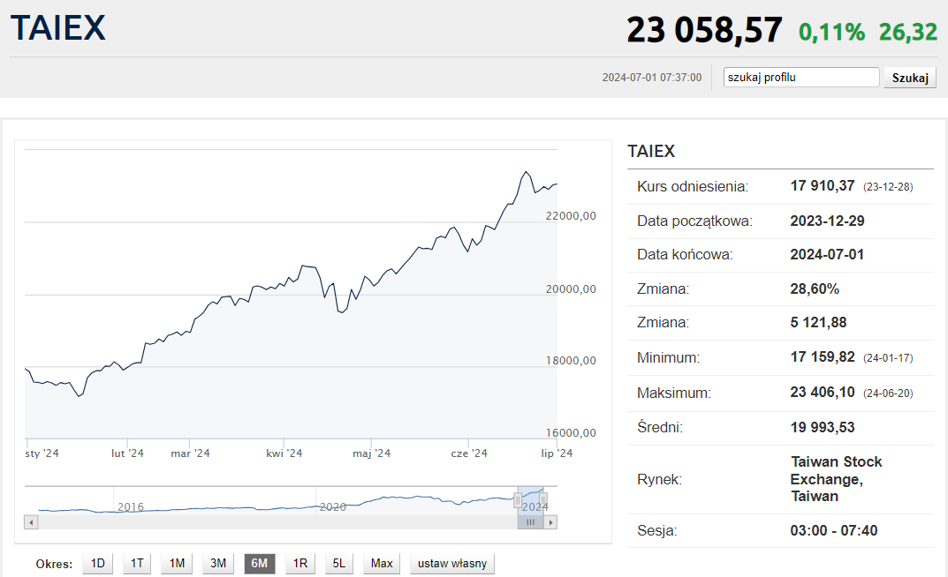Click the maximum value 23 406,10

822,392
